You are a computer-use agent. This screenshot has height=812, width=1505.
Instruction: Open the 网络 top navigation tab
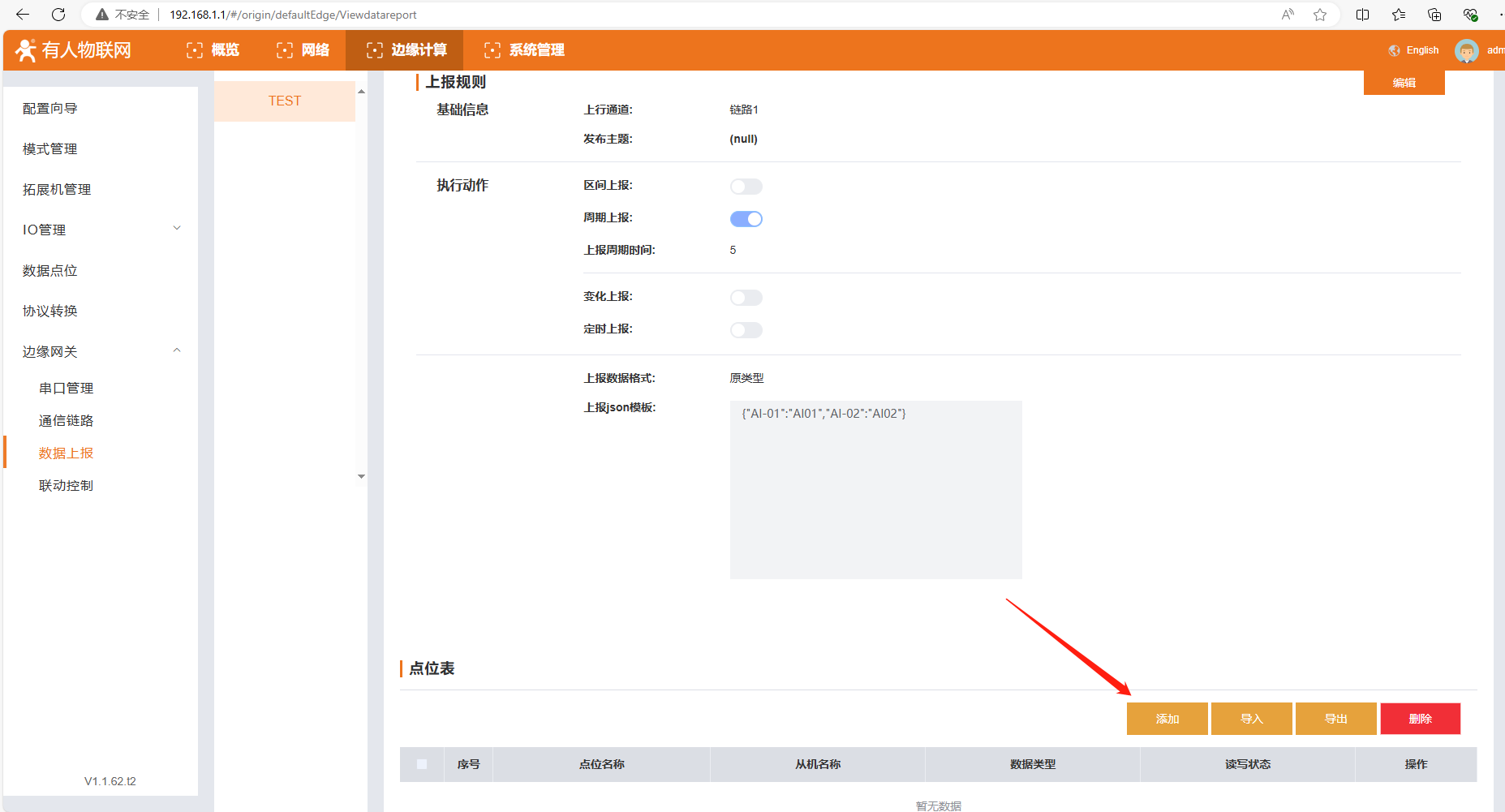click(303, 50)
